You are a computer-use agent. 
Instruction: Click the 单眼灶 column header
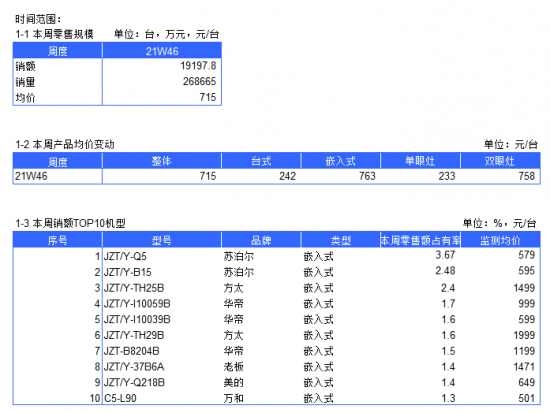pyautogui.click(x=420, y=161)
